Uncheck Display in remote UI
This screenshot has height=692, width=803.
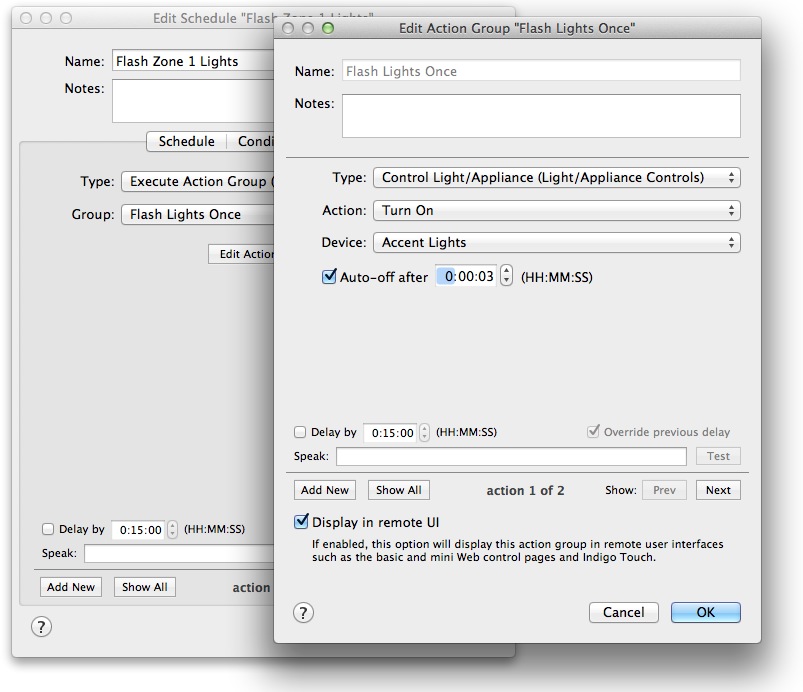tap(301, 522)
